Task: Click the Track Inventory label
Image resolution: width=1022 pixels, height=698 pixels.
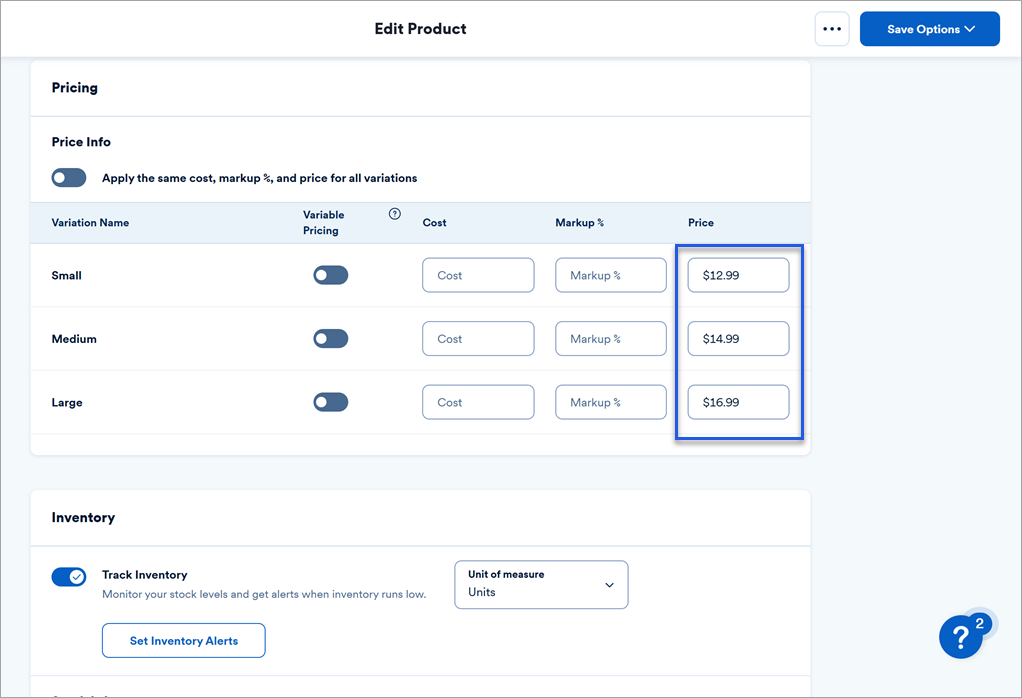Action: tap(145, 575)
